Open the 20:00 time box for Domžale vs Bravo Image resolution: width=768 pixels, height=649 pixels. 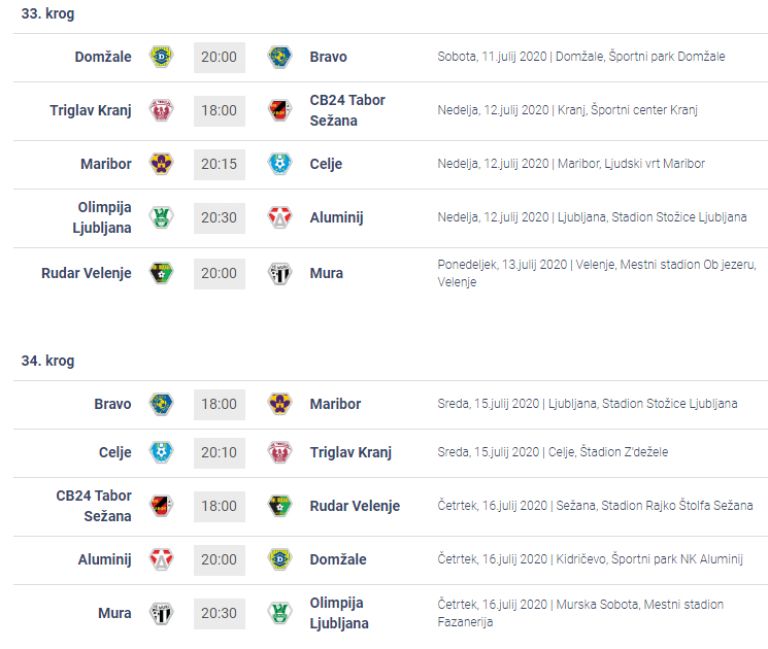pyautogui.click(x=219, y=57)
